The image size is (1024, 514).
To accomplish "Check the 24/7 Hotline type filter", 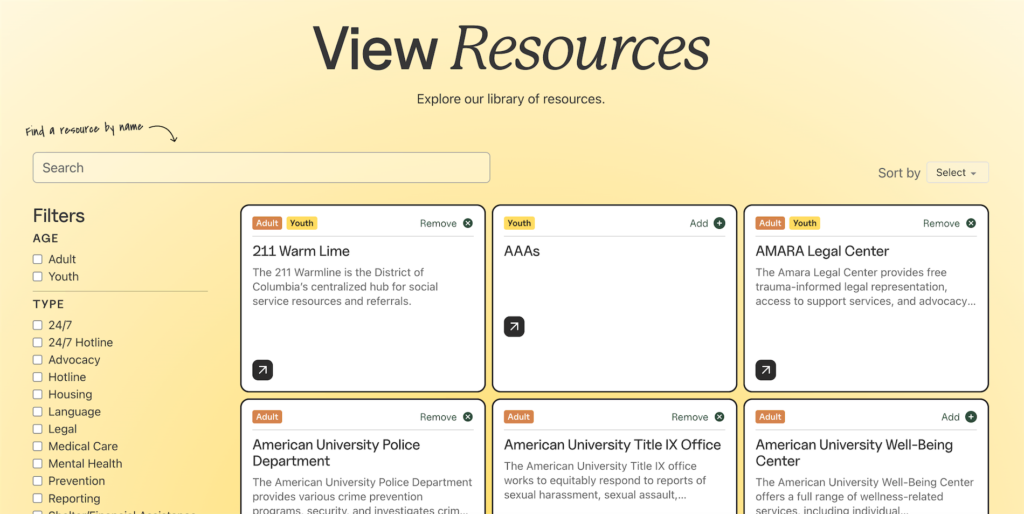I will coord(38,343).
